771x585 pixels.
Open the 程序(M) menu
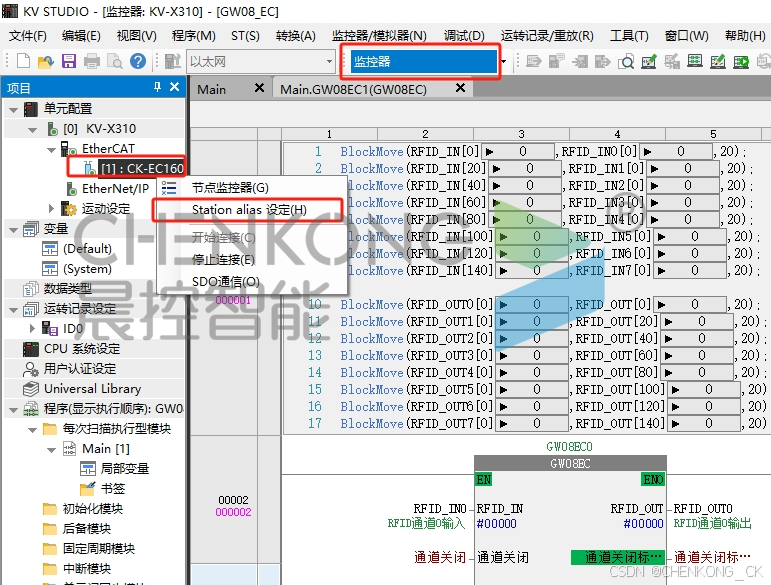tap(193, 36)
